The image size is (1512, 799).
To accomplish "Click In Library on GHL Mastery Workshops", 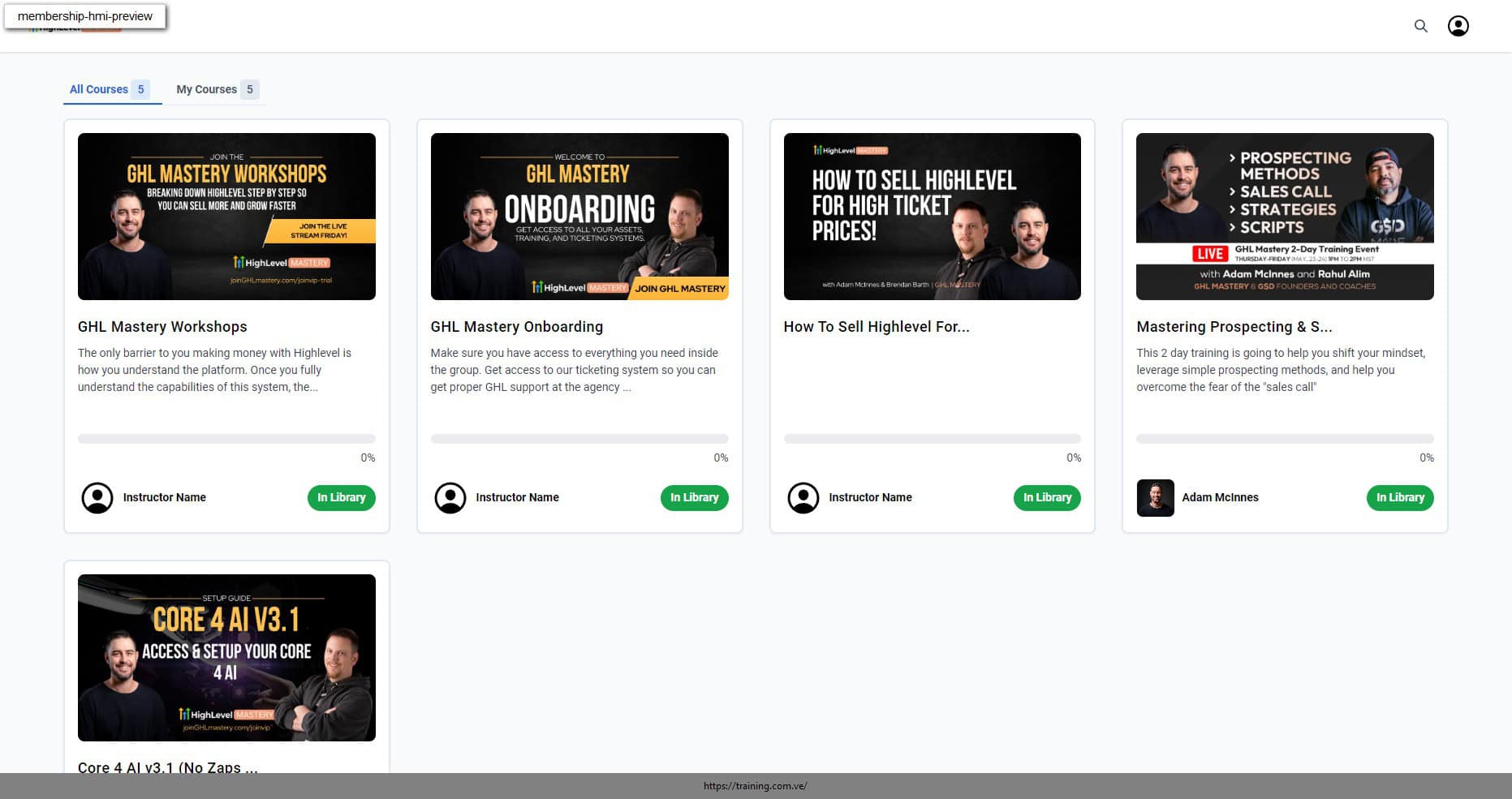I will point(341,497).
